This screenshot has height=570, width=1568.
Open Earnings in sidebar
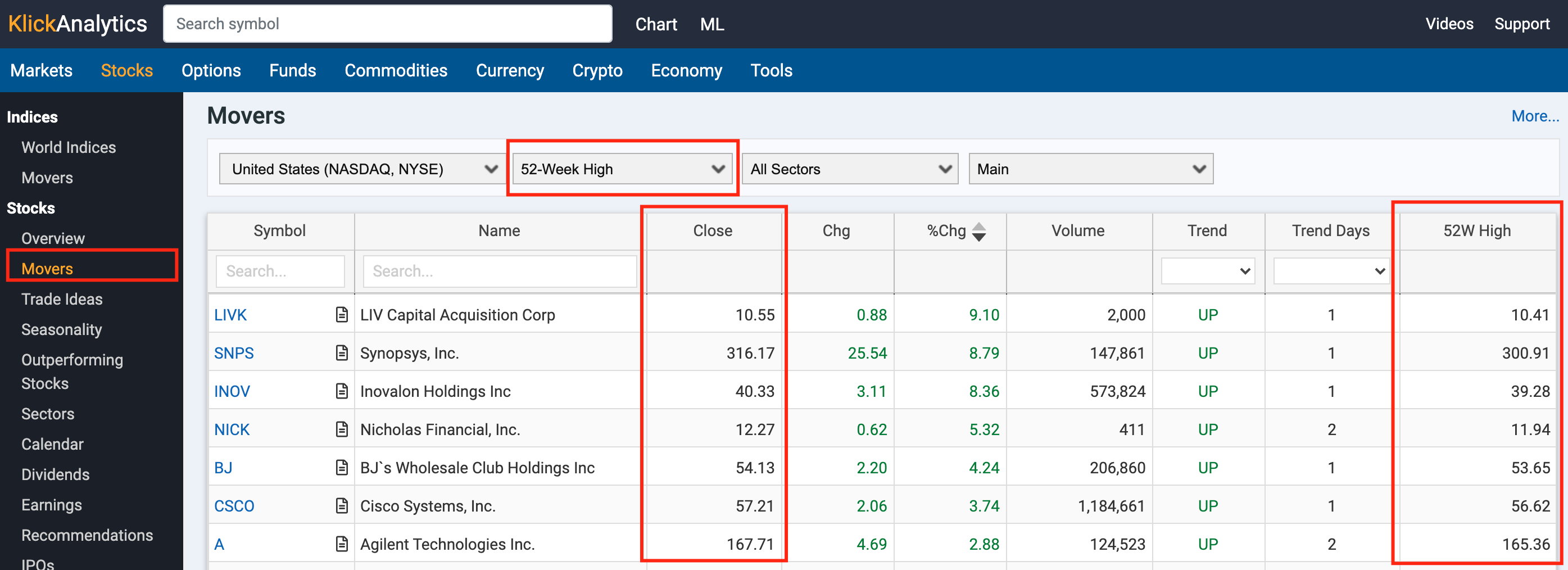(52, 505)
